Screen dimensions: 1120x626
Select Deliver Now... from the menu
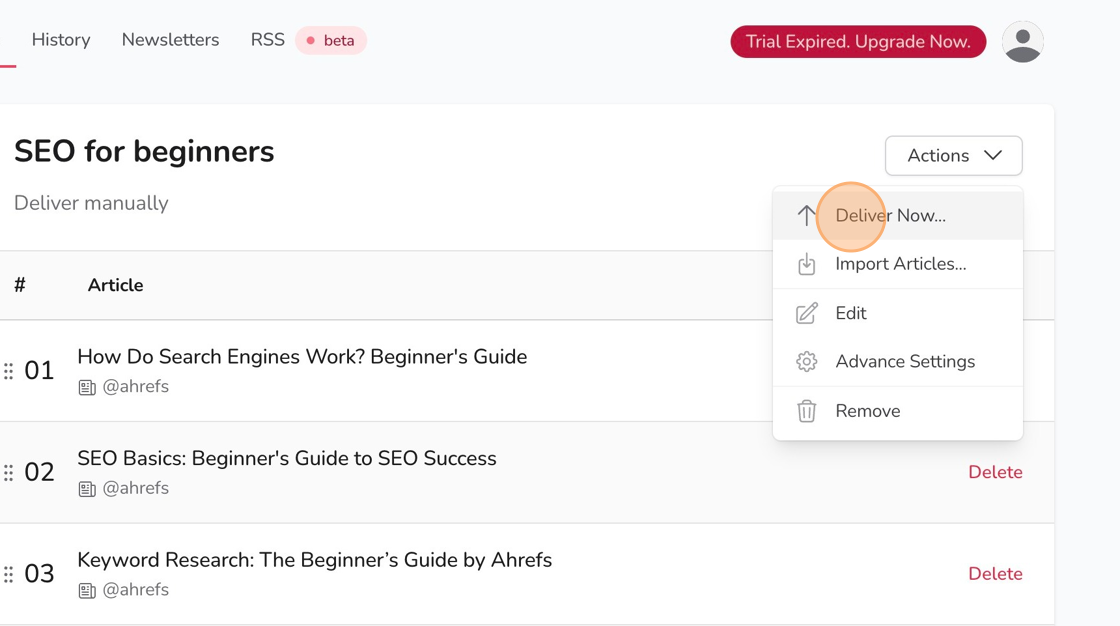tap(898, 215)
